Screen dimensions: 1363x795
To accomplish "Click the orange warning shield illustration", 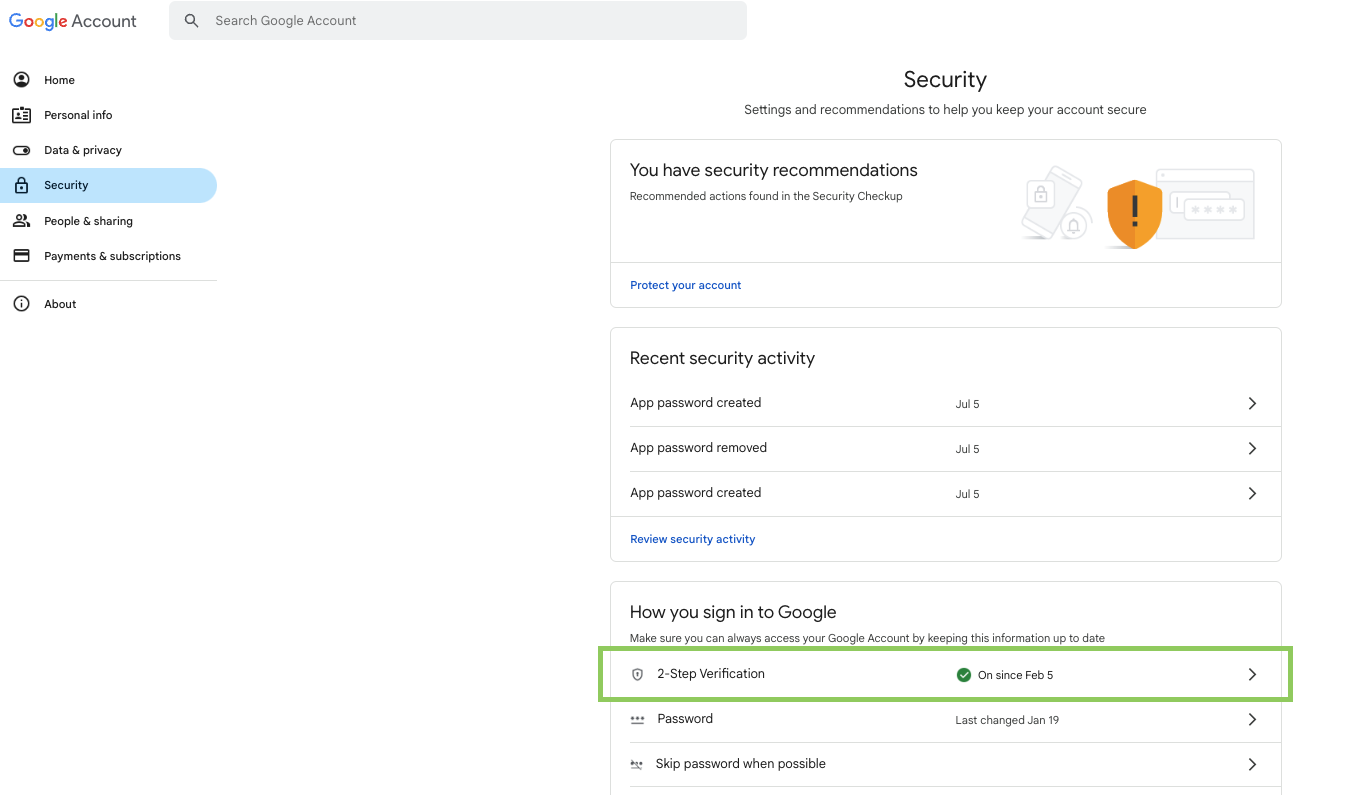I will [1134, 213].
